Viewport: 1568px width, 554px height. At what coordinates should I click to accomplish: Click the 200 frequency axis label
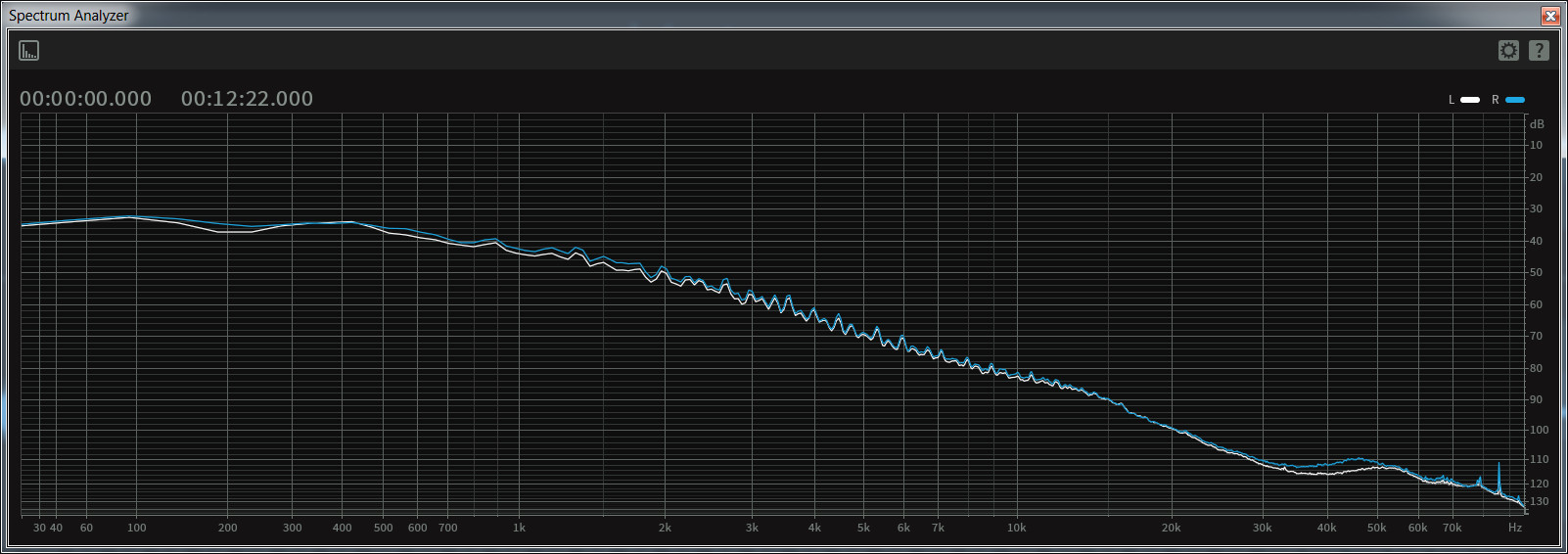(x=228, y=528)
